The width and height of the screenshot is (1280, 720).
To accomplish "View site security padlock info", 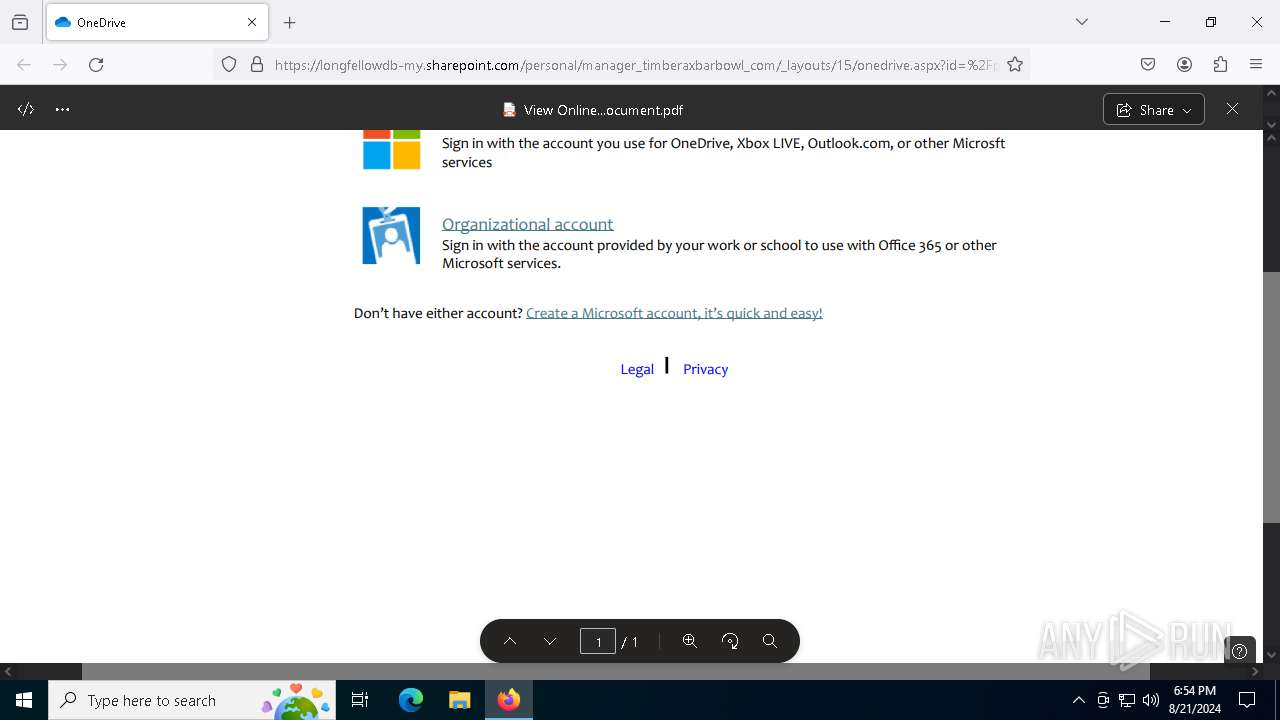I will click(257, 64).
